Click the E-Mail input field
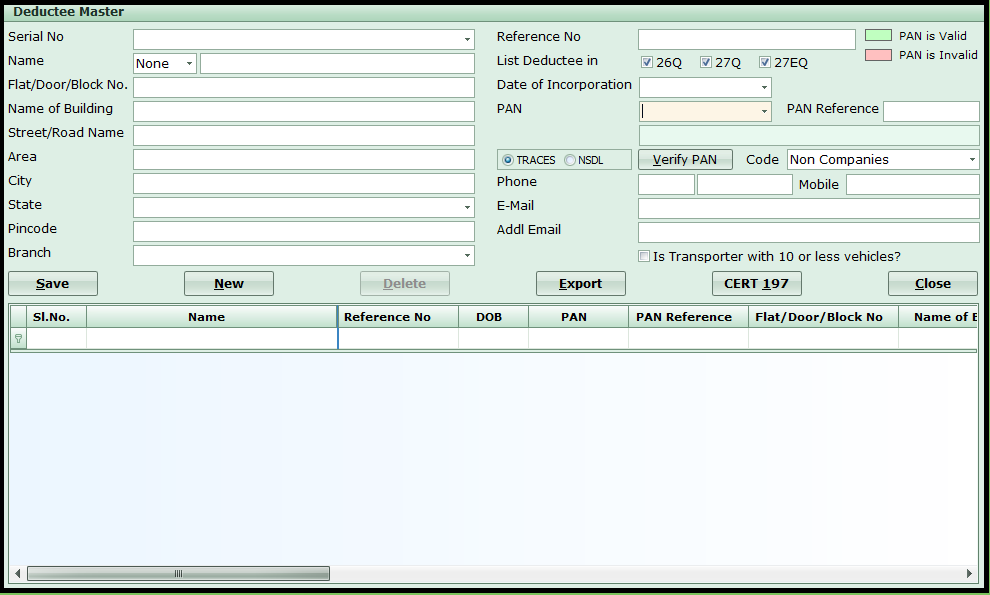 click(809, 208)
